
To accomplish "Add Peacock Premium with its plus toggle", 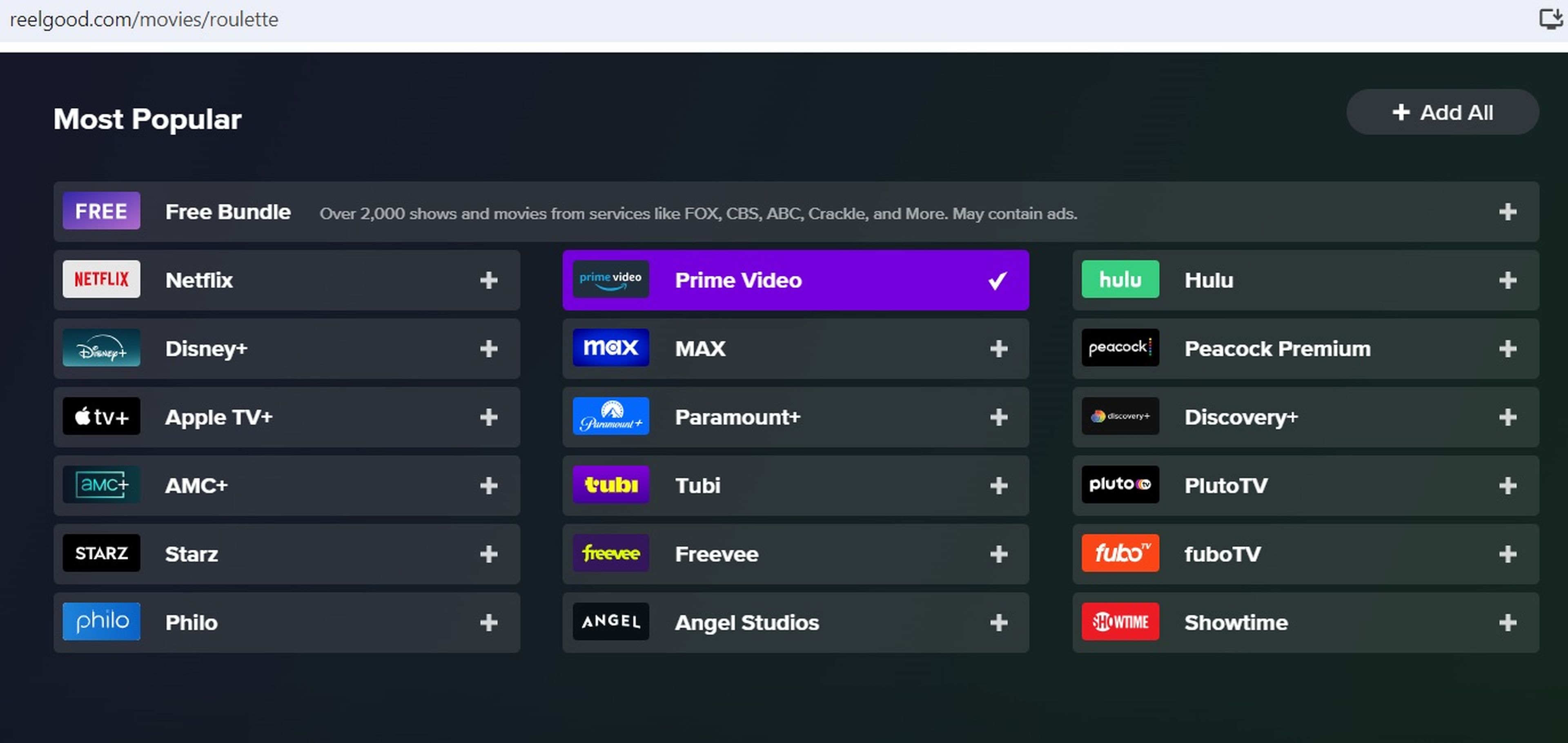I will [x=1508, y=349].
